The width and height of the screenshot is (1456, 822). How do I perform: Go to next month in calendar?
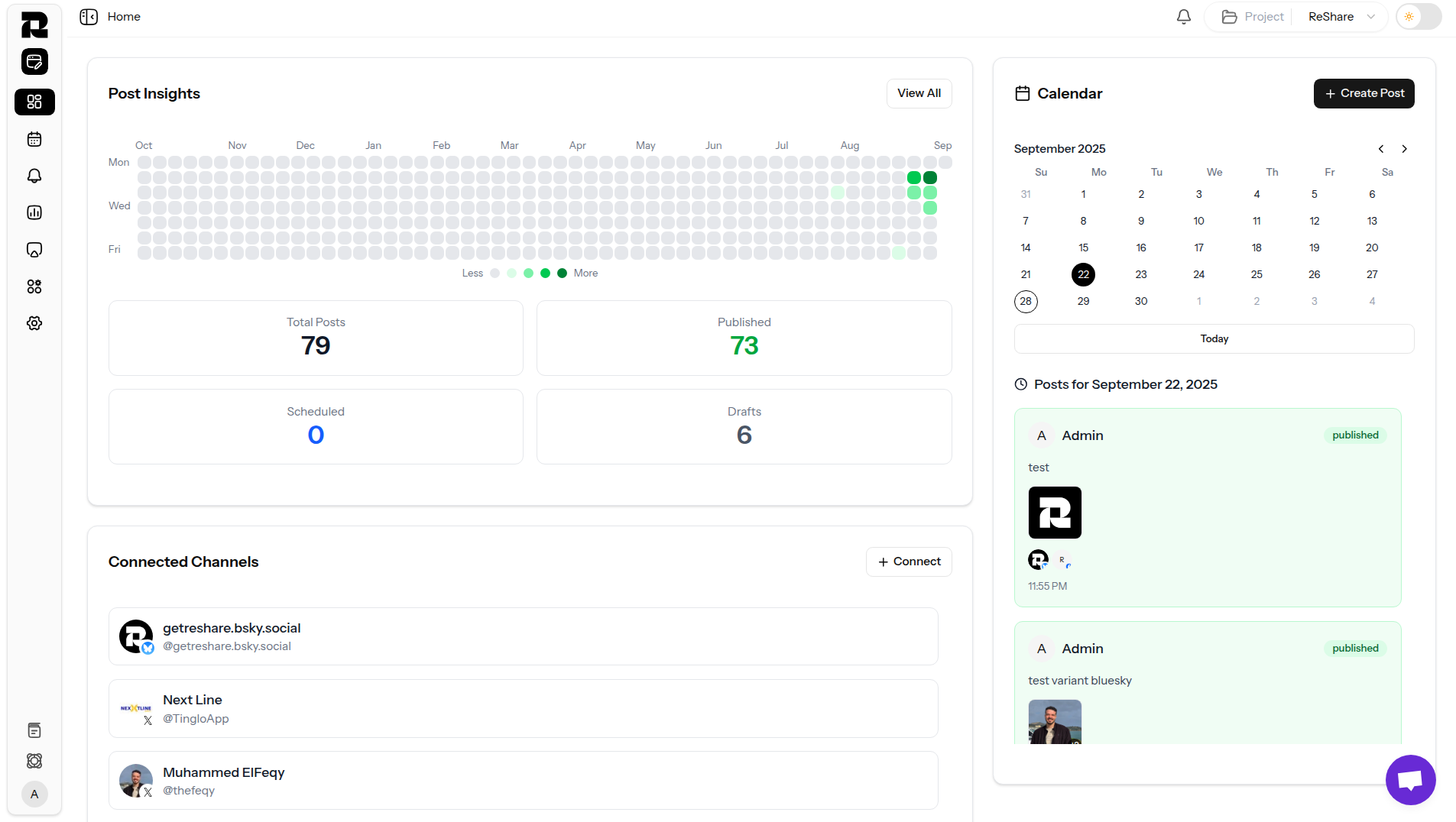1404,149
